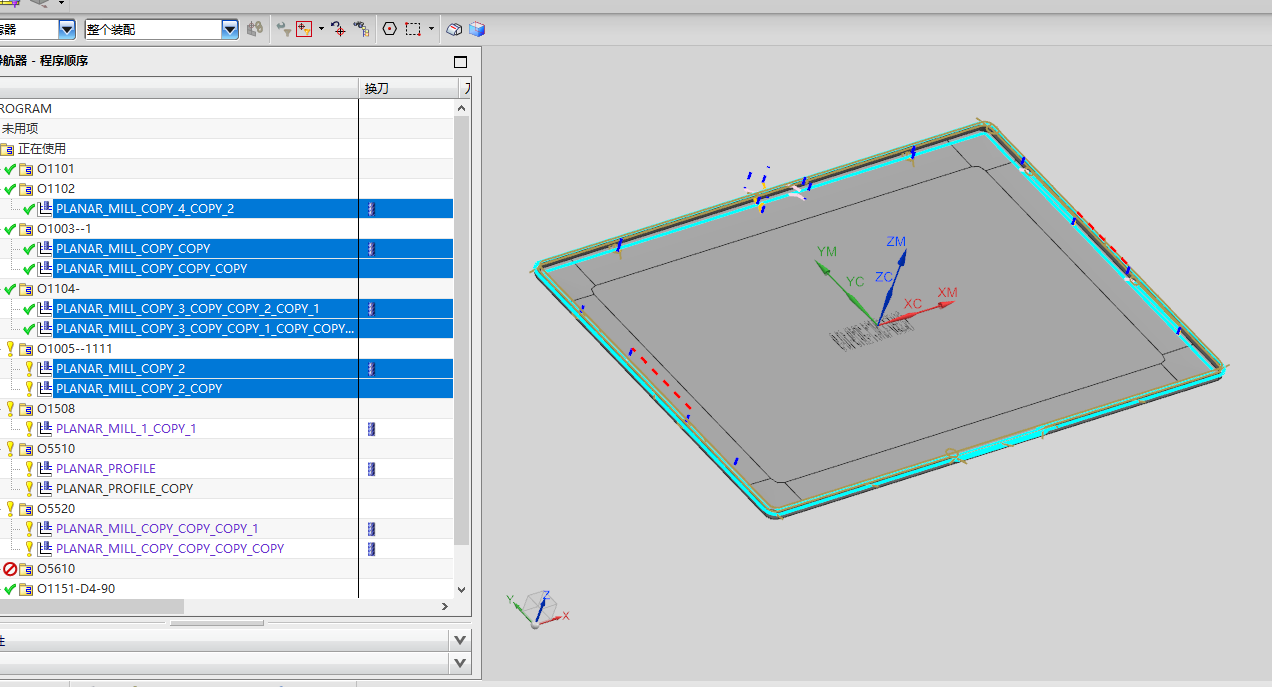This screenshot has height=687, width=1272.
Task: Select operation PLANAR_MILL_COPY_COPY_COPY_1
Action: coord(157,529)
